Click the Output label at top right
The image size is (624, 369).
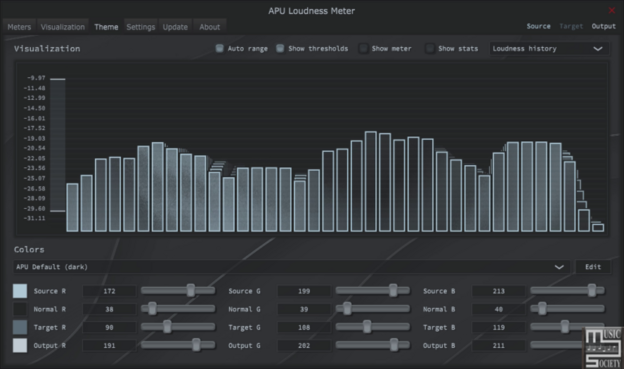point(603,26)
